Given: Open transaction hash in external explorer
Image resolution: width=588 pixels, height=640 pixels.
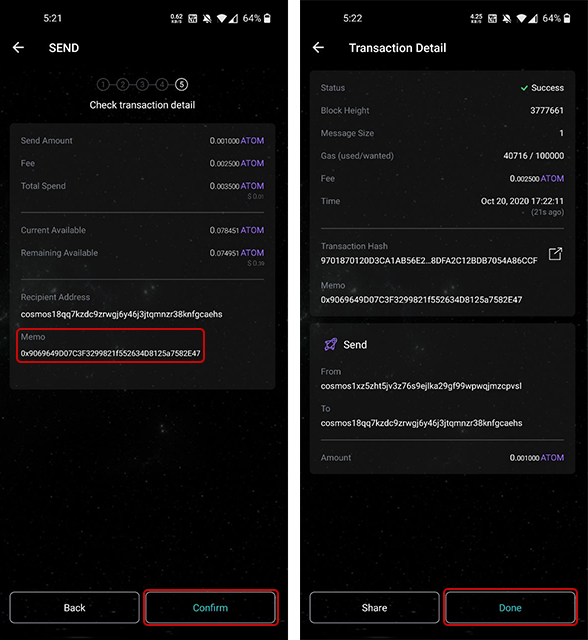Looking at the screenshot, I should [555, 254].
